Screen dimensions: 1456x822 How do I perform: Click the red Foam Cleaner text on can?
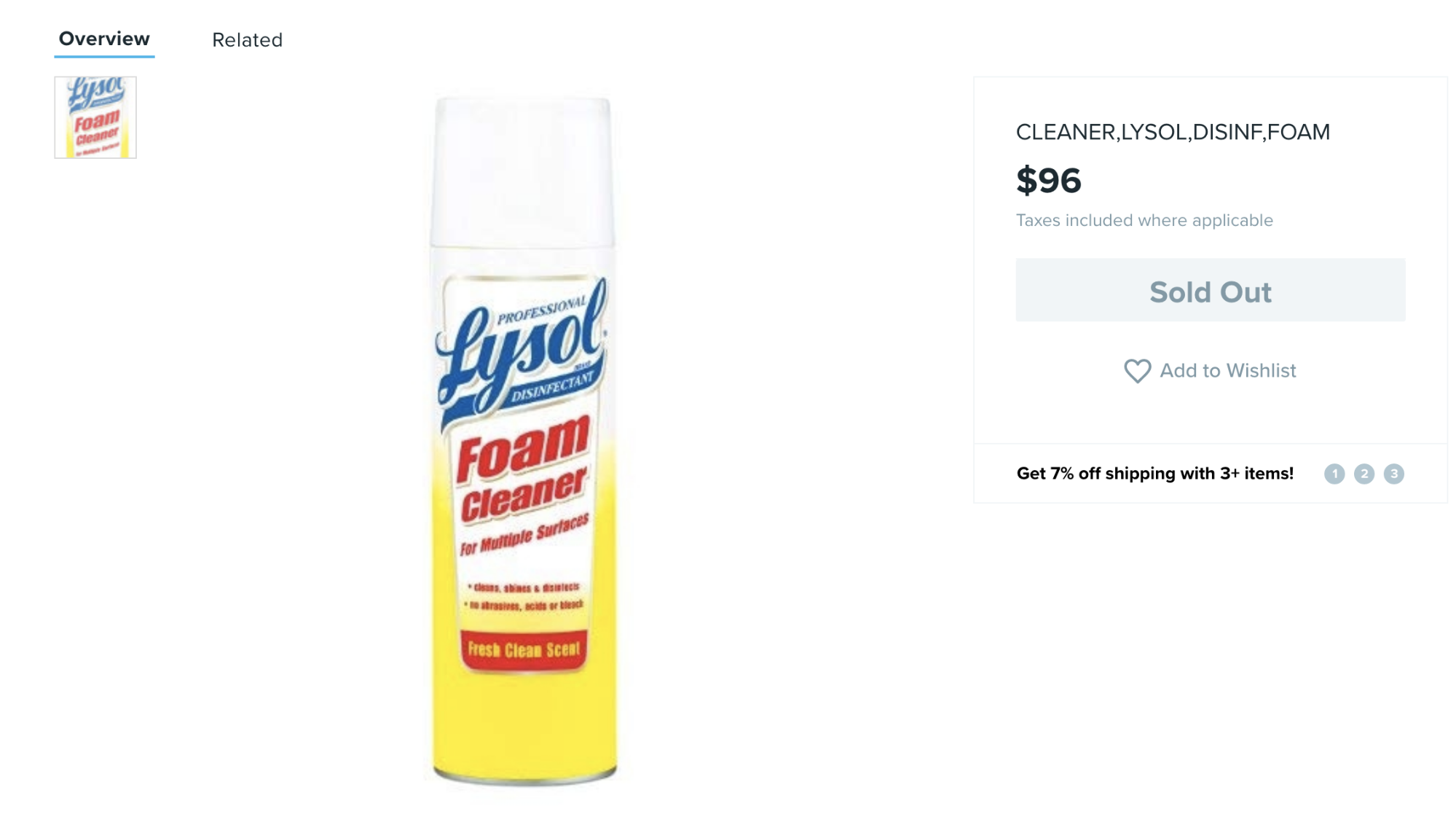524,470
